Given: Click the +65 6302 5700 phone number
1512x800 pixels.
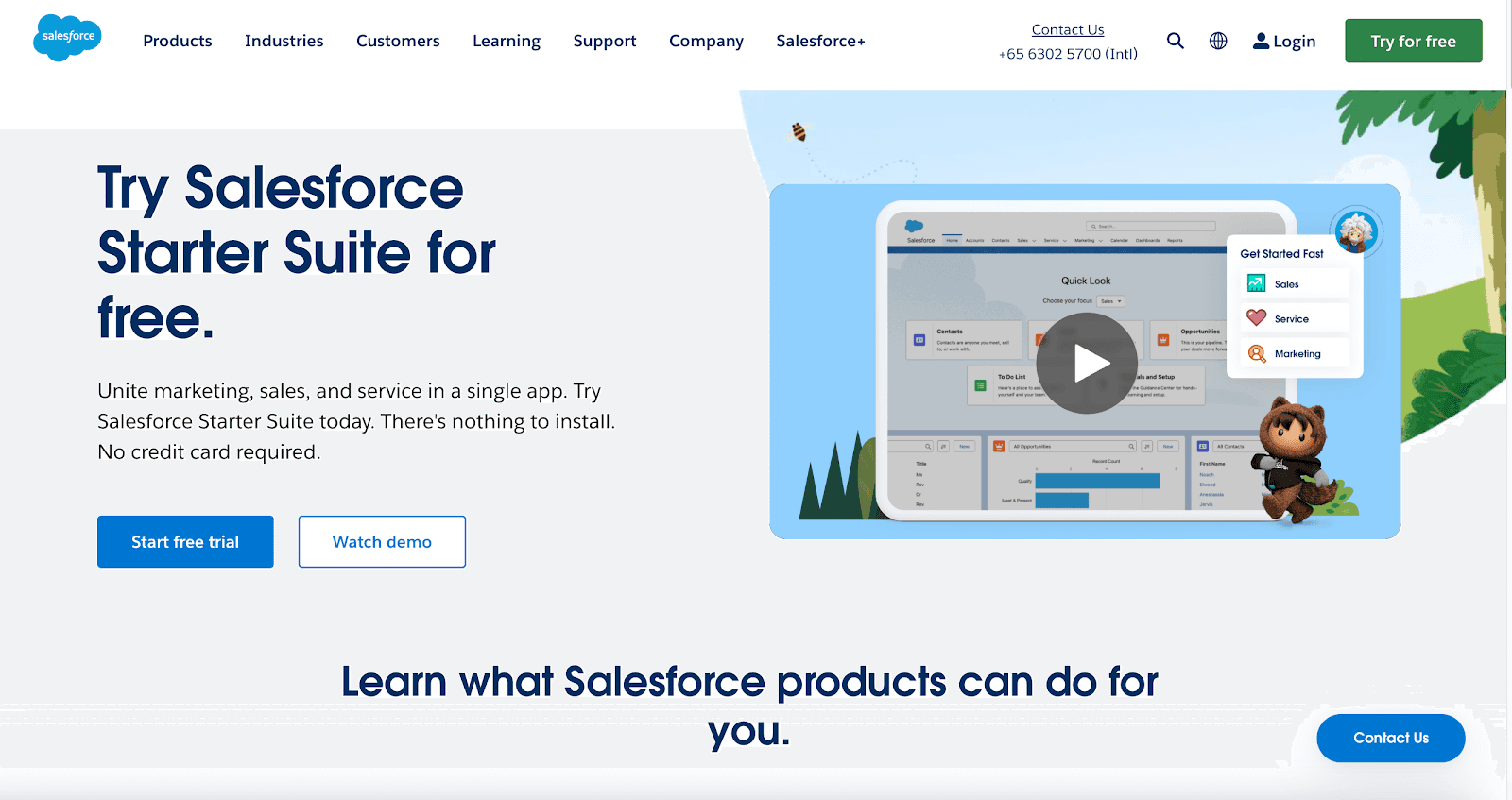Looking at the screenshot, I should [1068, 54].
